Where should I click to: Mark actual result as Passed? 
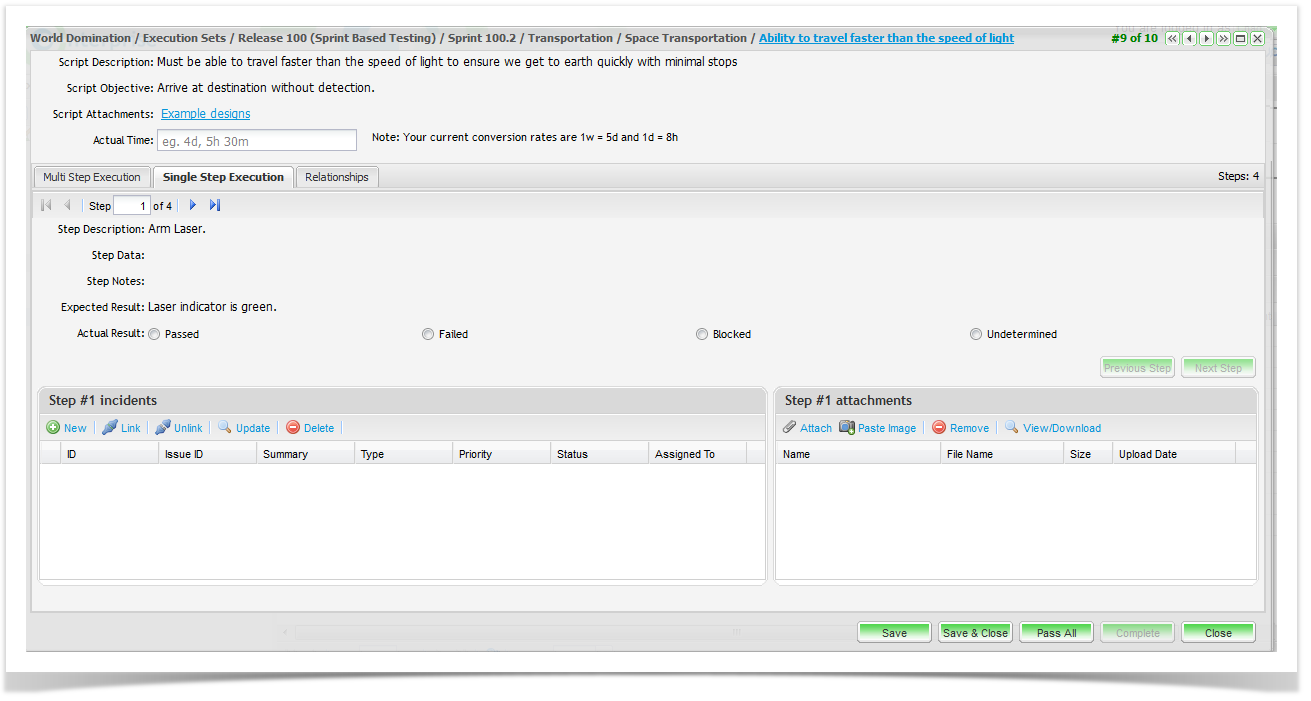pos(155,334)
